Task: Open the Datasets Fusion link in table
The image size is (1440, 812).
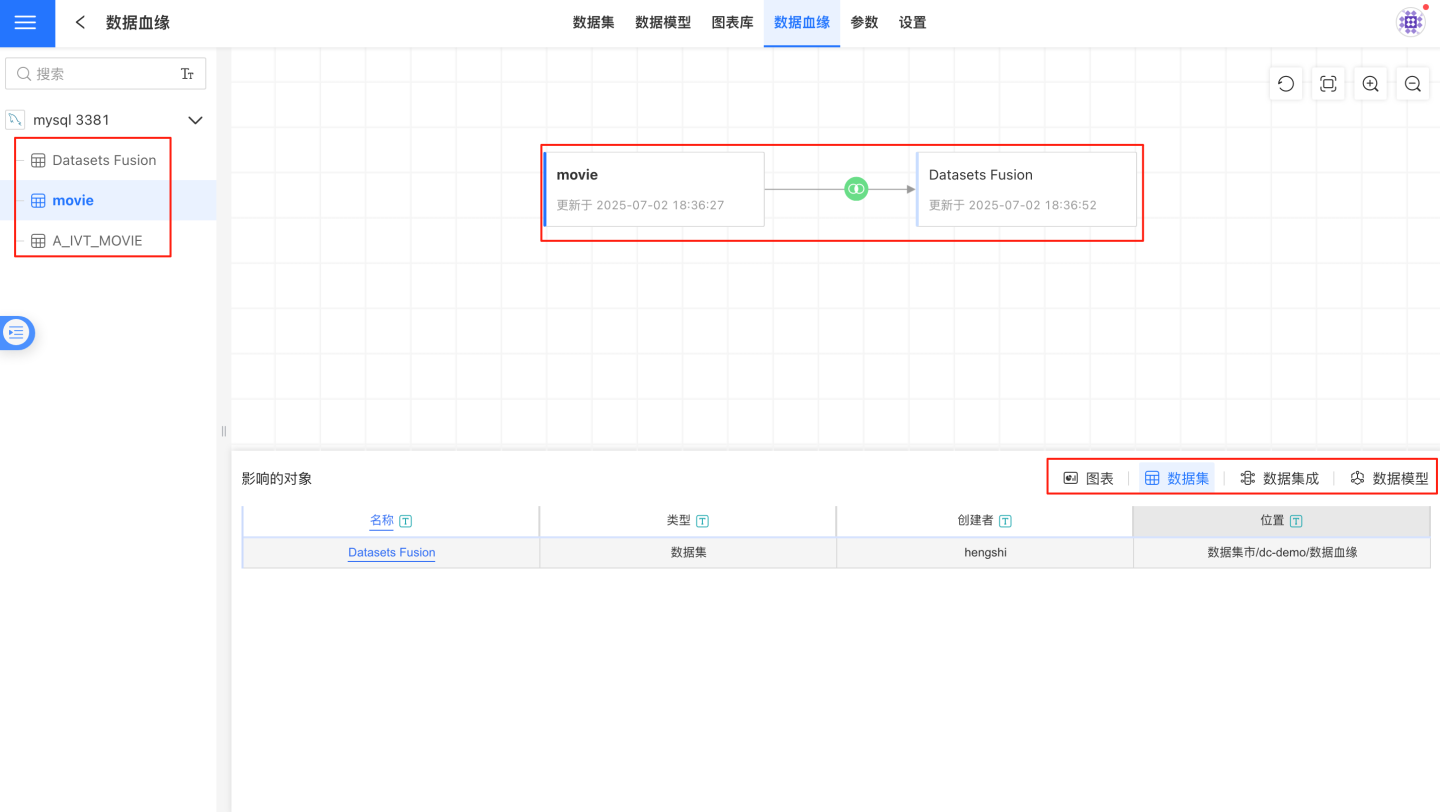Action: pyautogui.click(x=391, y=552)
